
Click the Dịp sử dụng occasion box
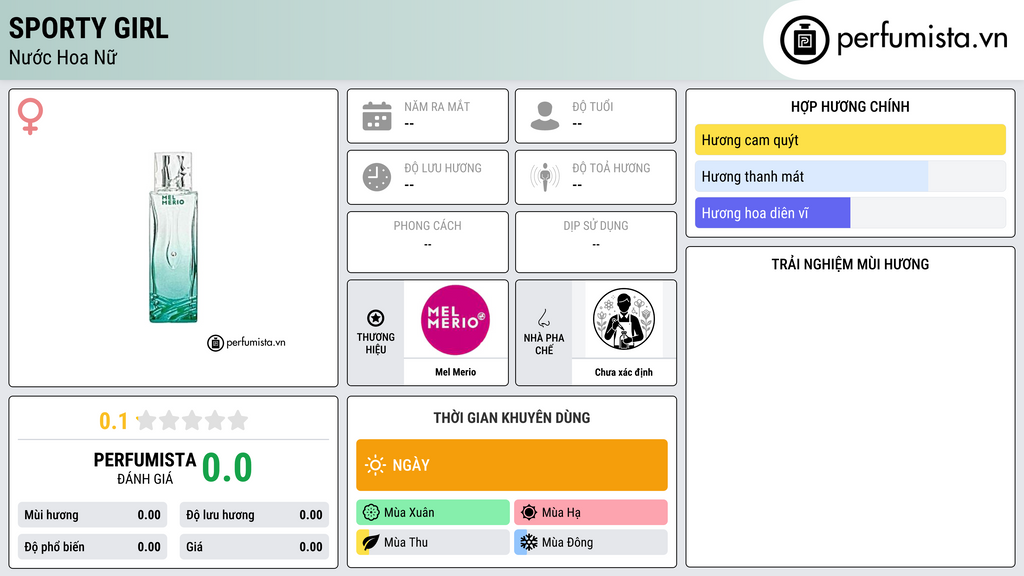tap(596, 242)
